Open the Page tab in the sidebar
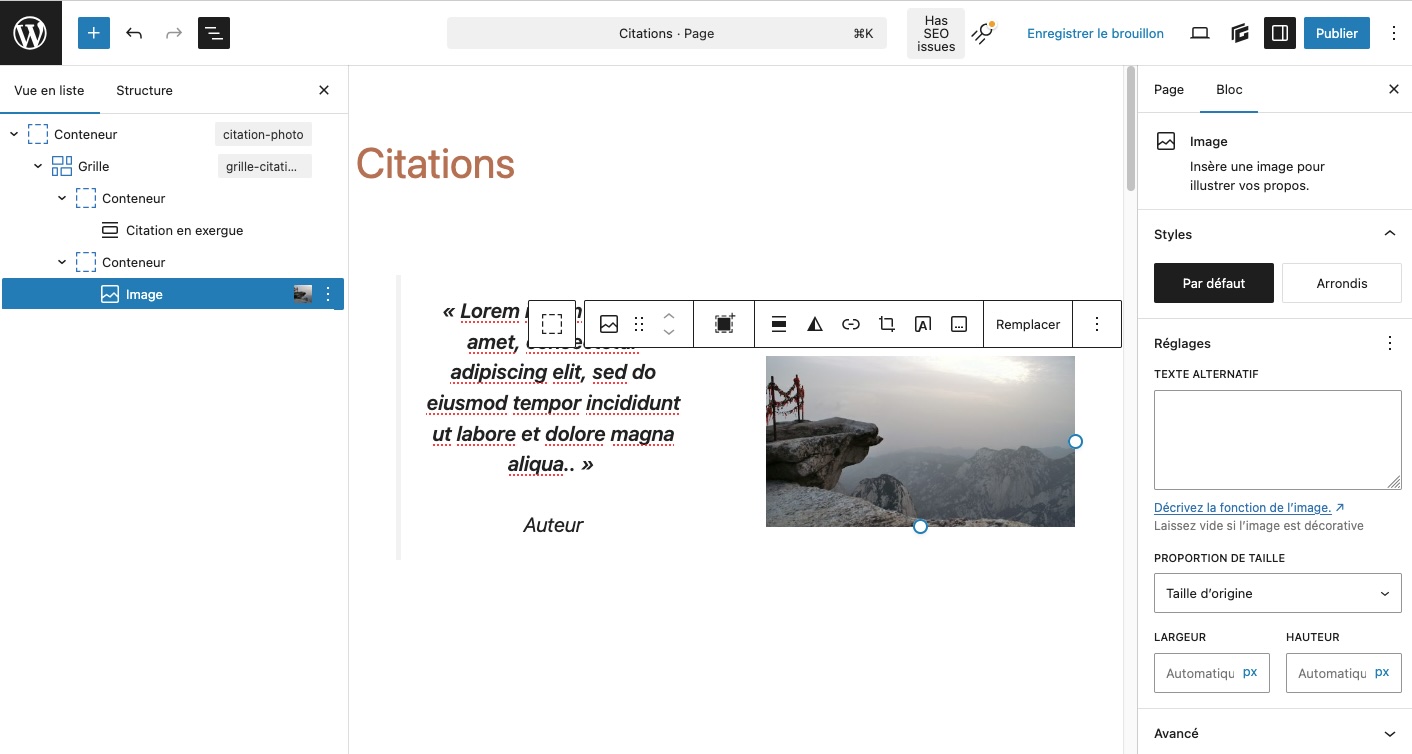The width and height of the screenshot is (1412, 754). 1168,90
